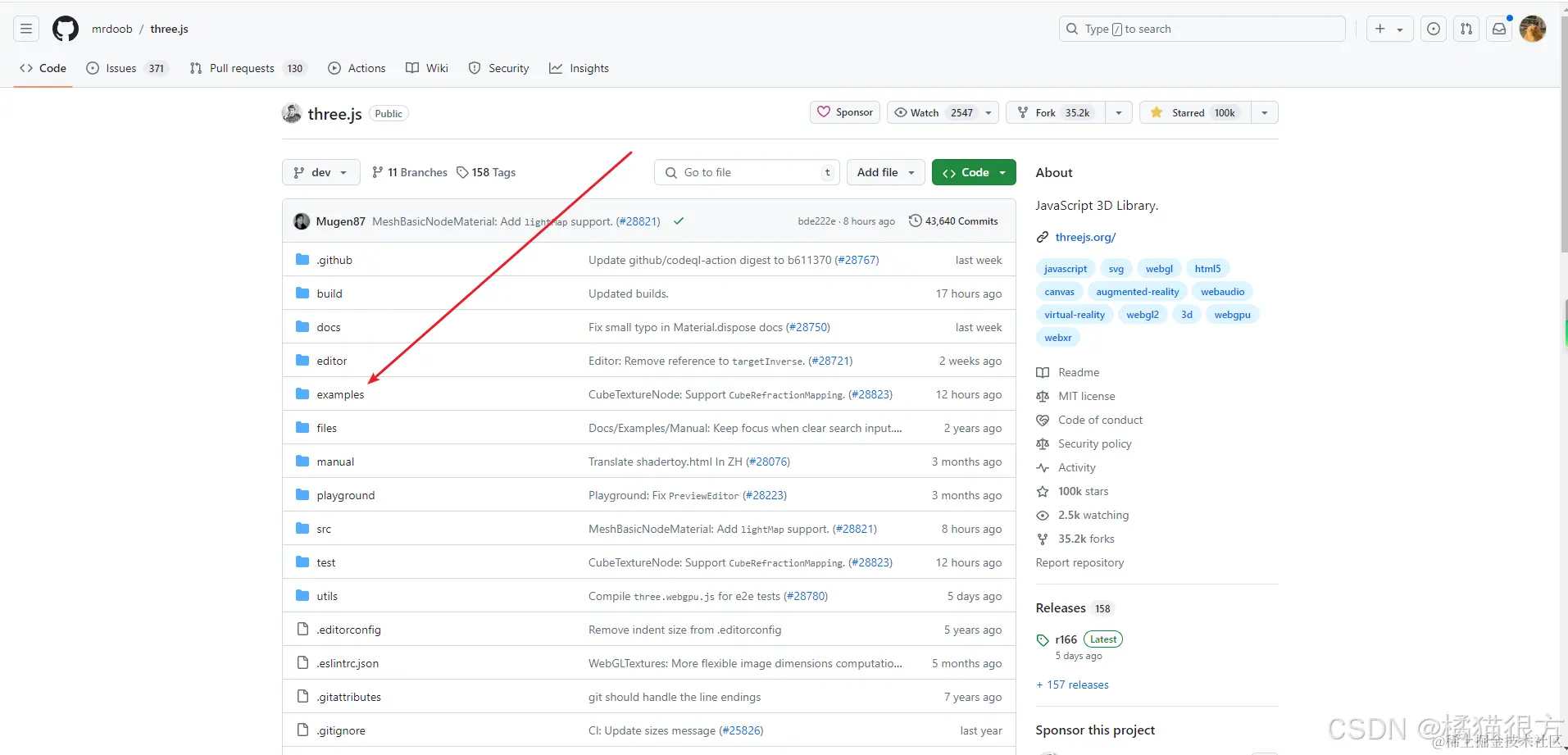The width and height of the screenshot is (1568, 755).
Task: Open the green Code dropdown
Action: tap(974, 172)
